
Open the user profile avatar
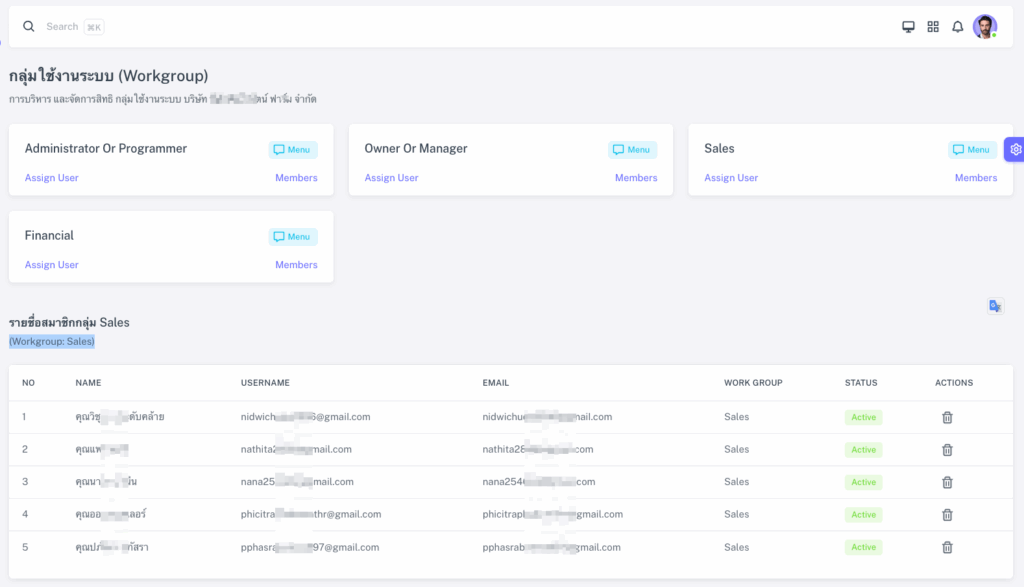[985, 27]
